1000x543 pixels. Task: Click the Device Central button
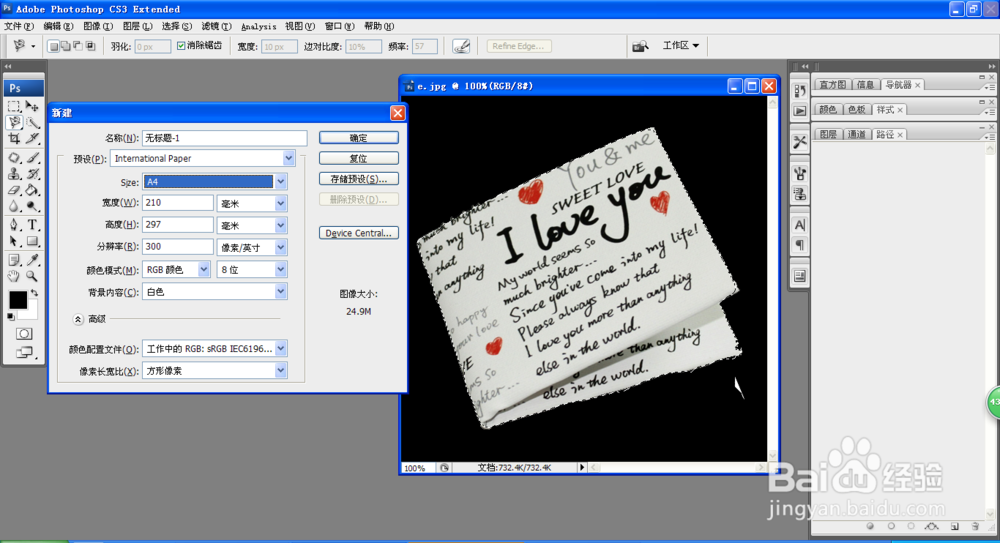tap(358, 233)
